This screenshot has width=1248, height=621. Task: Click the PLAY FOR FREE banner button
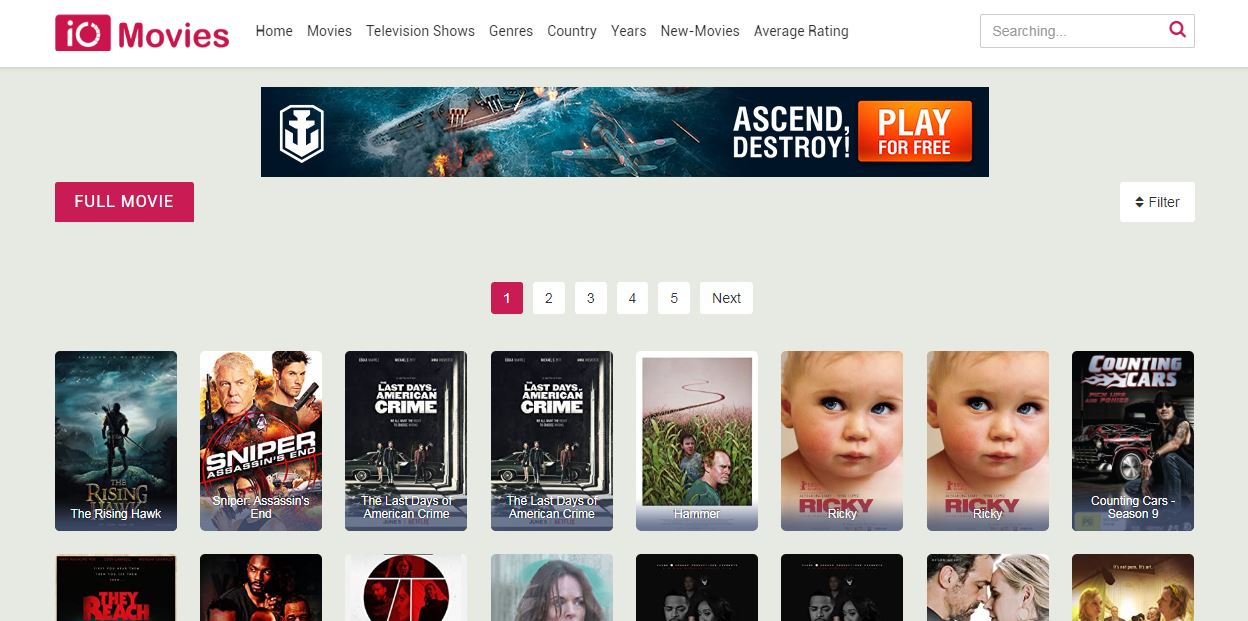pos(913,131)
